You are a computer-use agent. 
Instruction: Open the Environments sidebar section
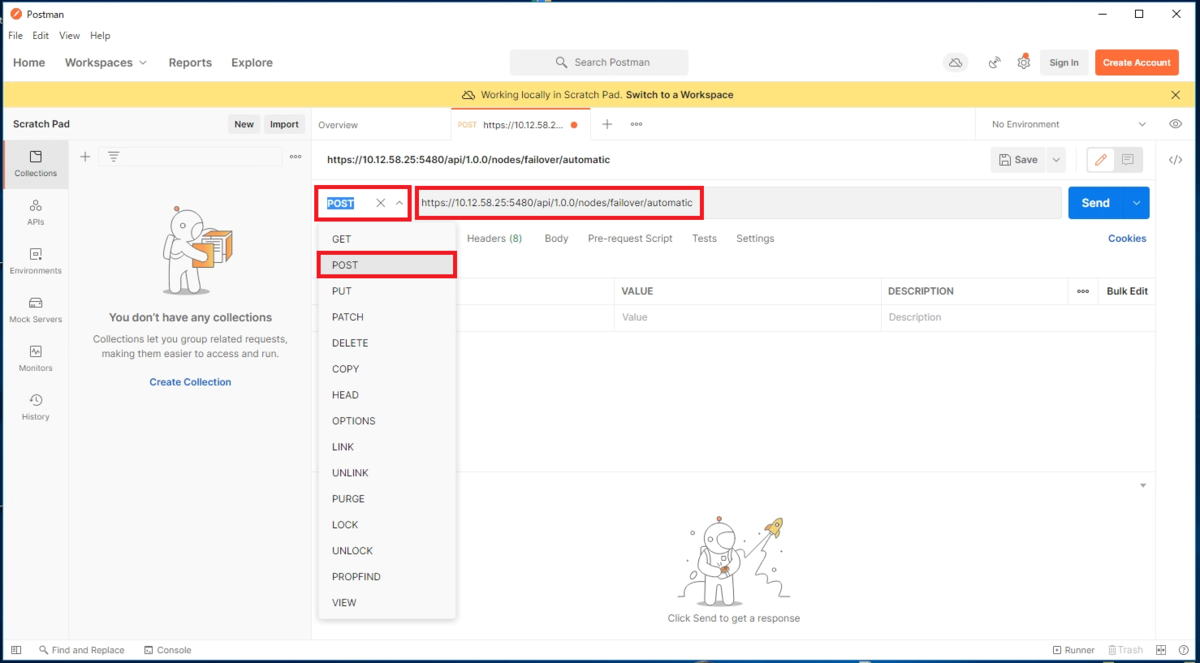[x=35, y=261]
